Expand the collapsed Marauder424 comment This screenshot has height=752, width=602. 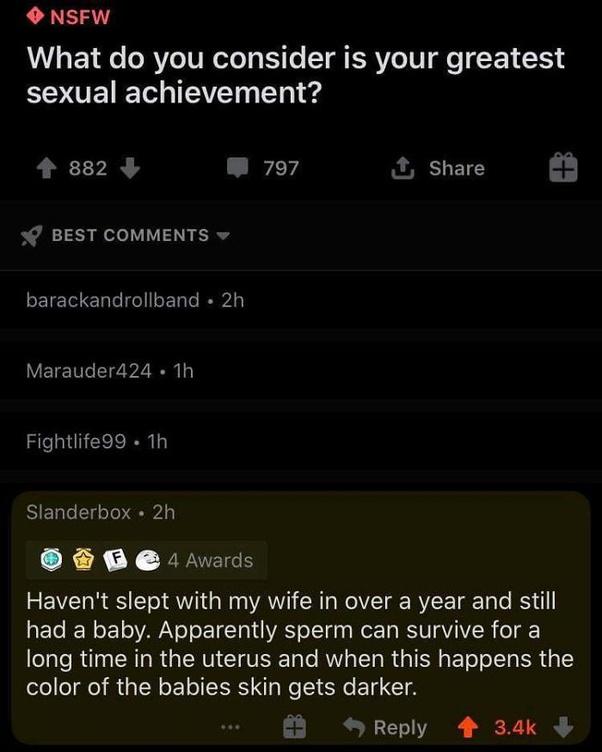click(88, 371)
